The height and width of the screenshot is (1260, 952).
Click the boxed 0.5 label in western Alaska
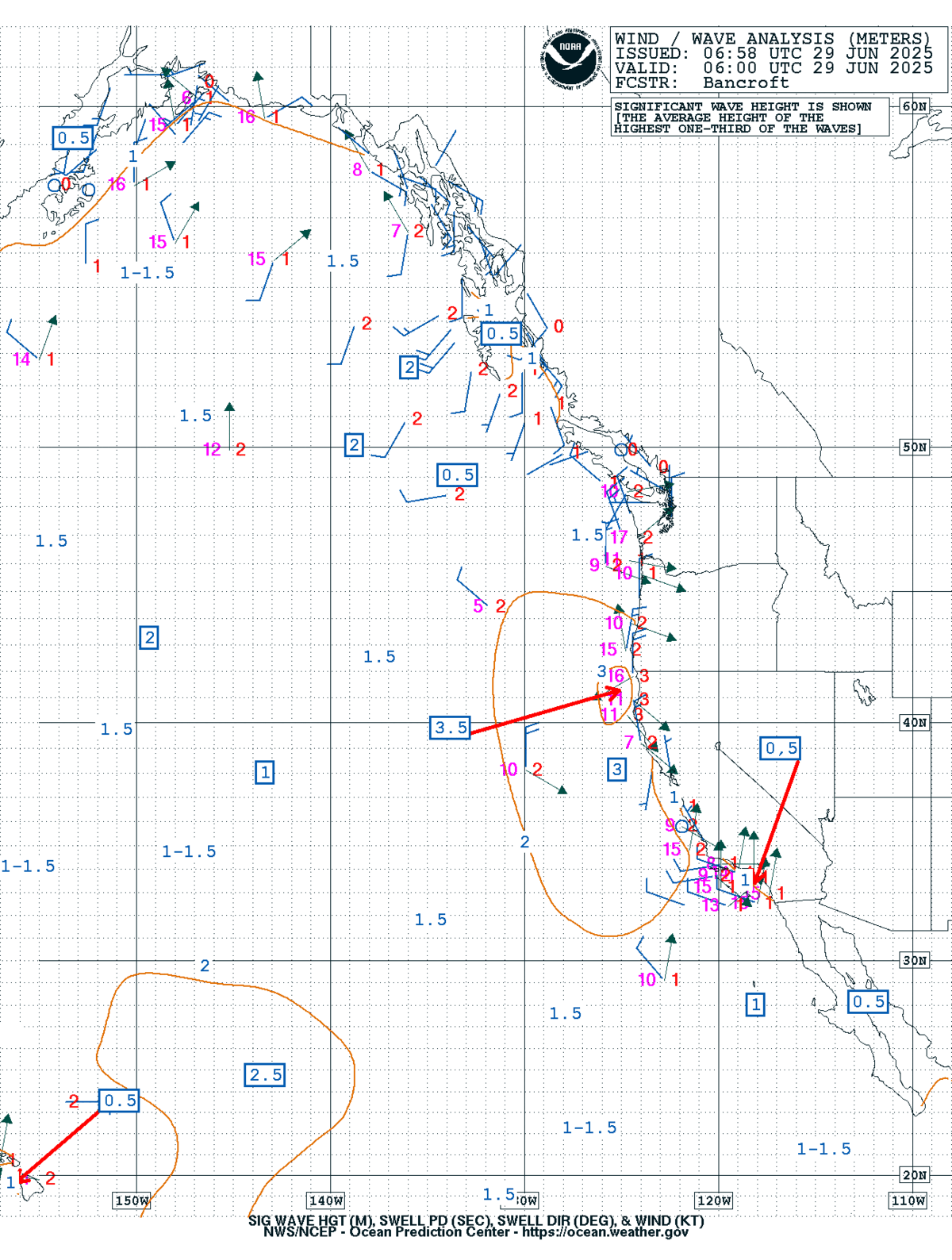(73, 137)
